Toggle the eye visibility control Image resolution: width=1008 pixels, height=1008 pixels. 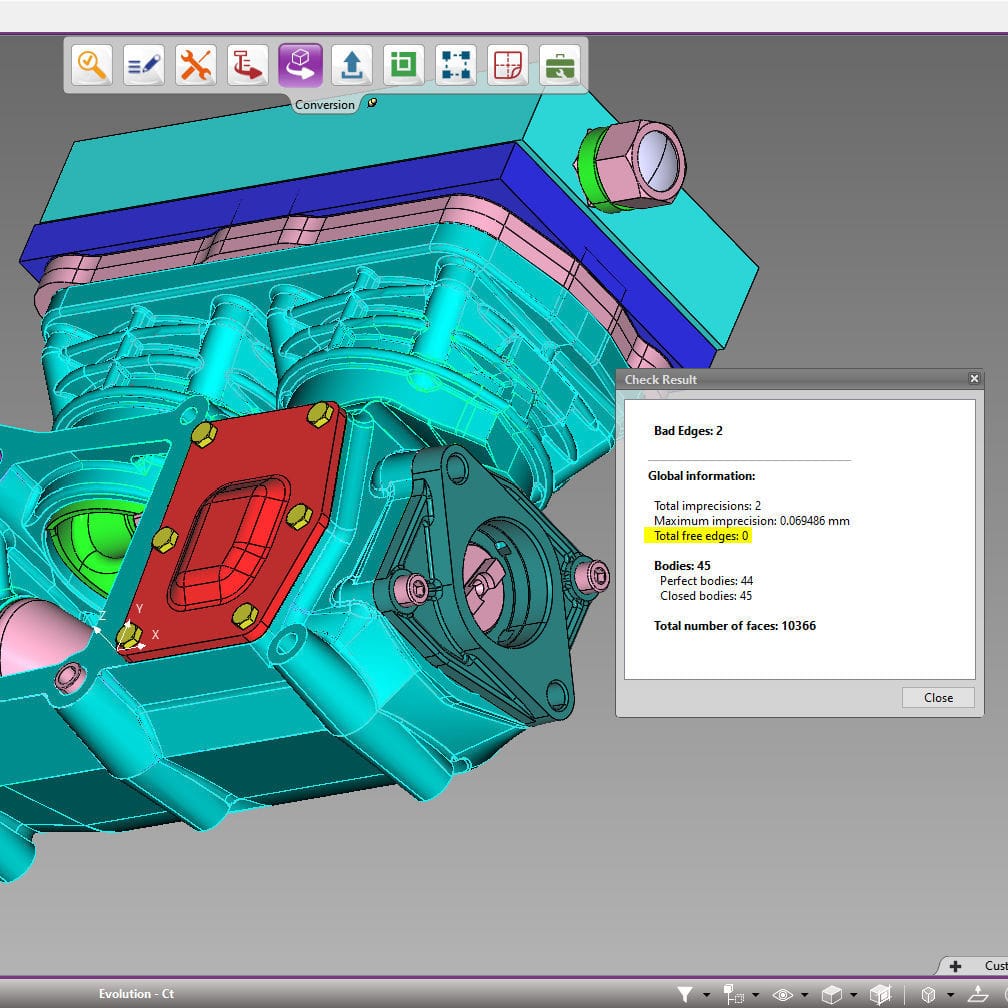click(x=784, y=995)
